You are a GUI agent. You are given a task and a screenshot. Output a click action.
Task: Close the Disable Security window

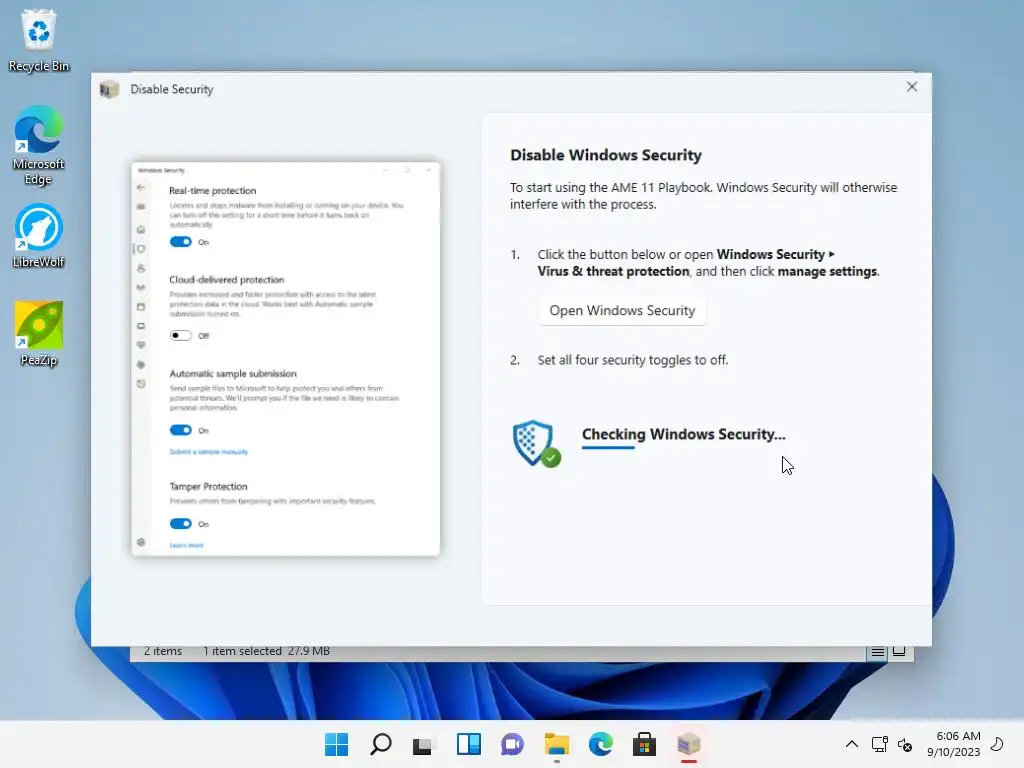click(x=912, y=87)
